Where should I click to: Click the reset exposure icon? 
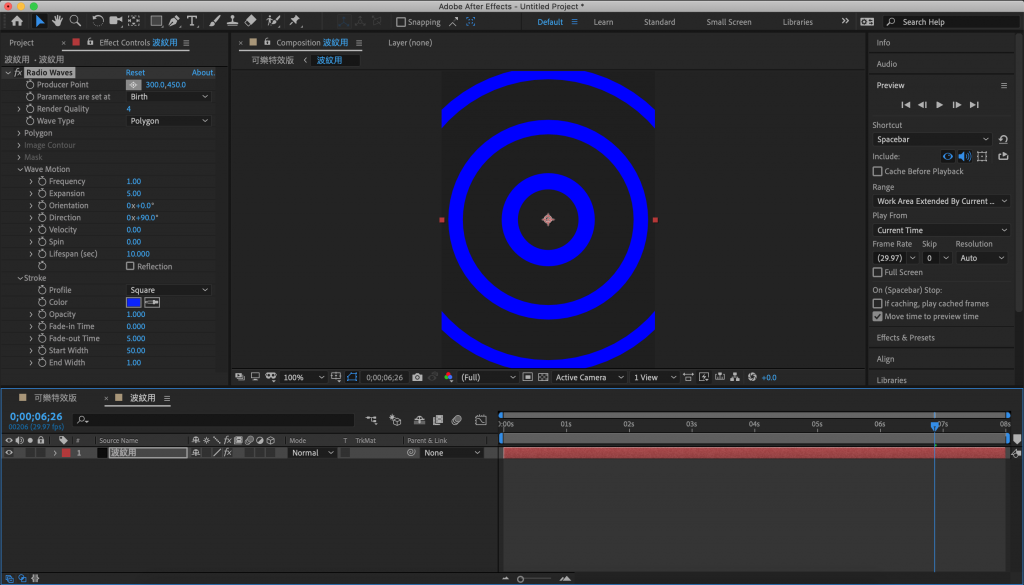point(752,377)
